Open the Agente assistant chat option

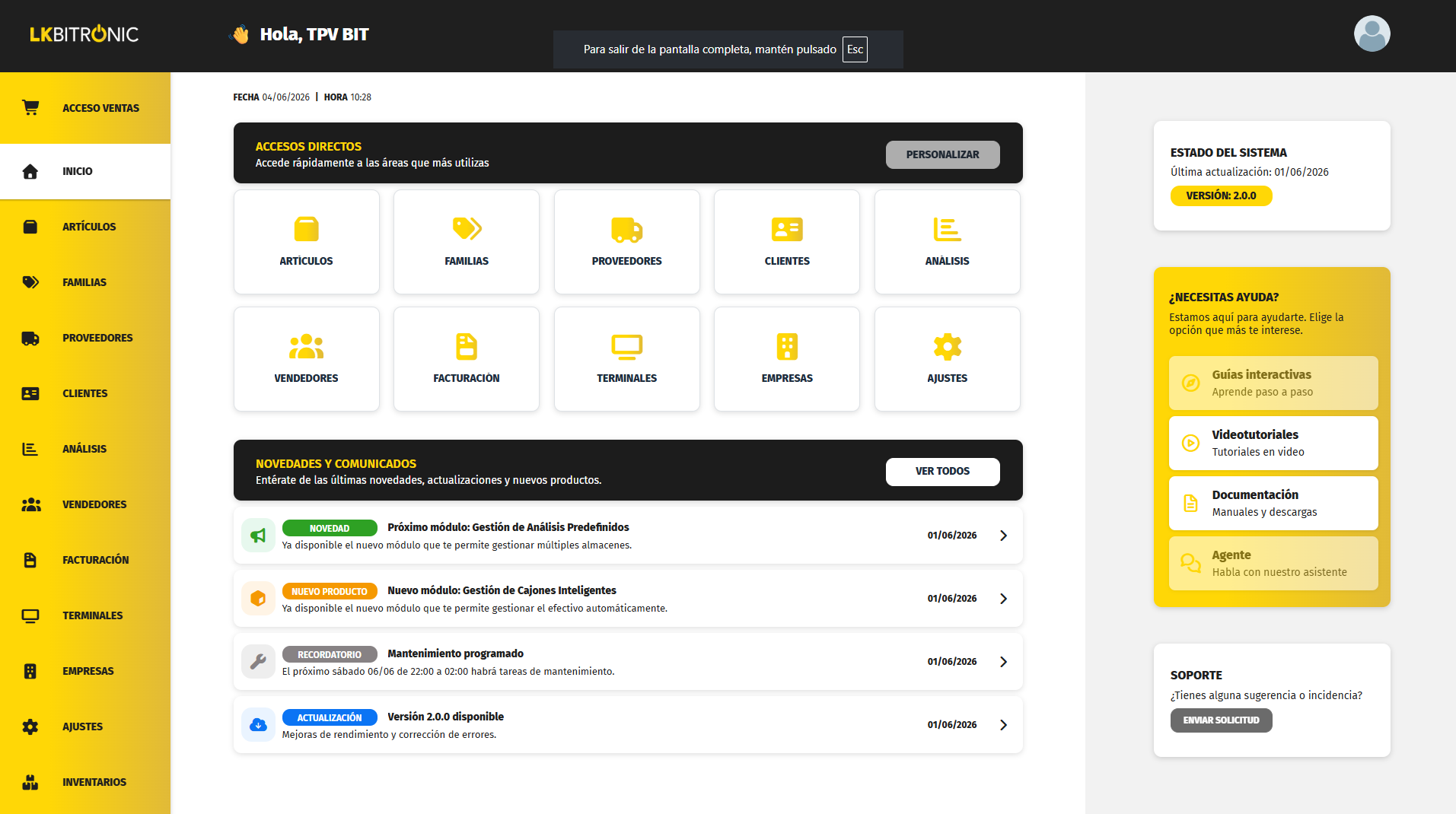click(x=1273, y=564)
